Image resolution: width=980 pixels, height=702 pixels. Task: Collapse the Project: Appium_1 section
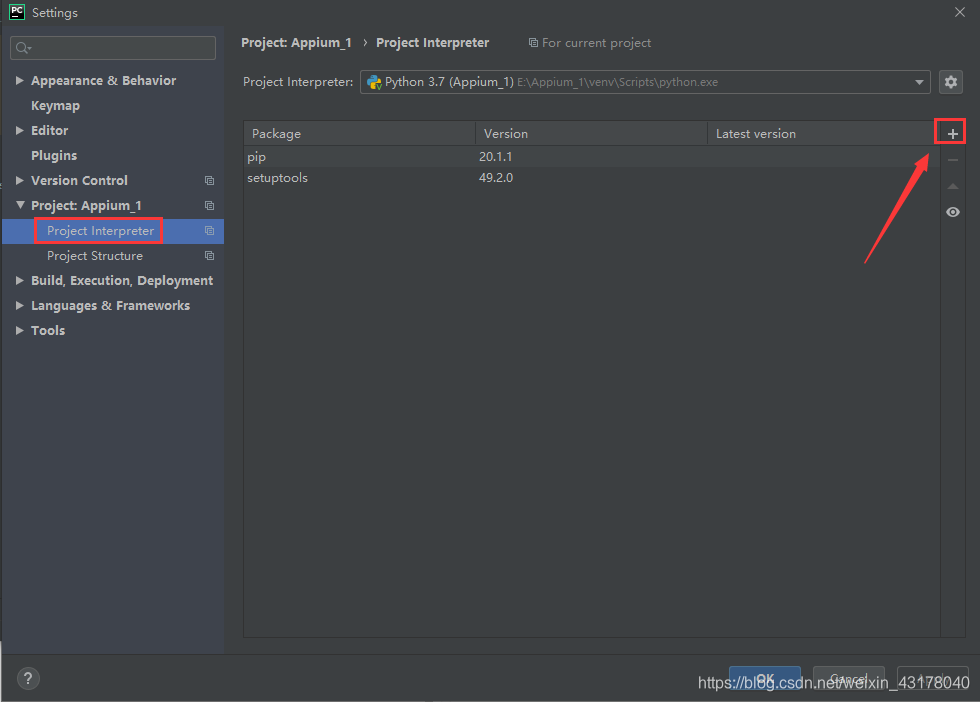click(18, 205)
